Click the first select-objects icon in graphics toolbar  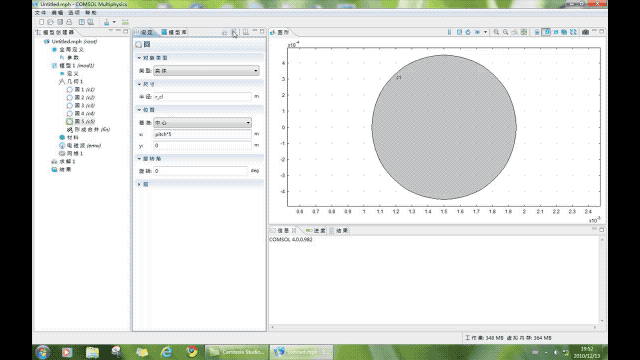click(x=537, y=32)
